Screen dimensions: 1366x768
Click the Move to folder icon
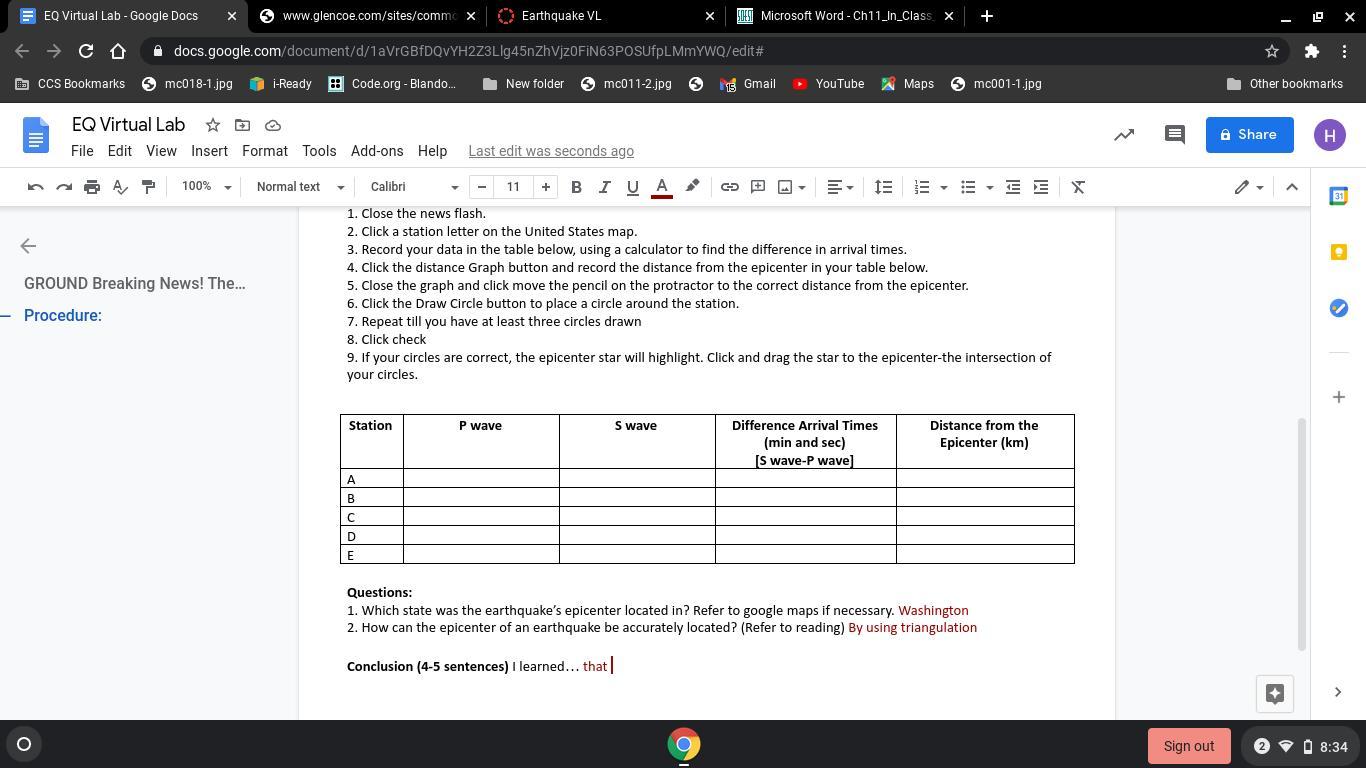click(242, 125)
